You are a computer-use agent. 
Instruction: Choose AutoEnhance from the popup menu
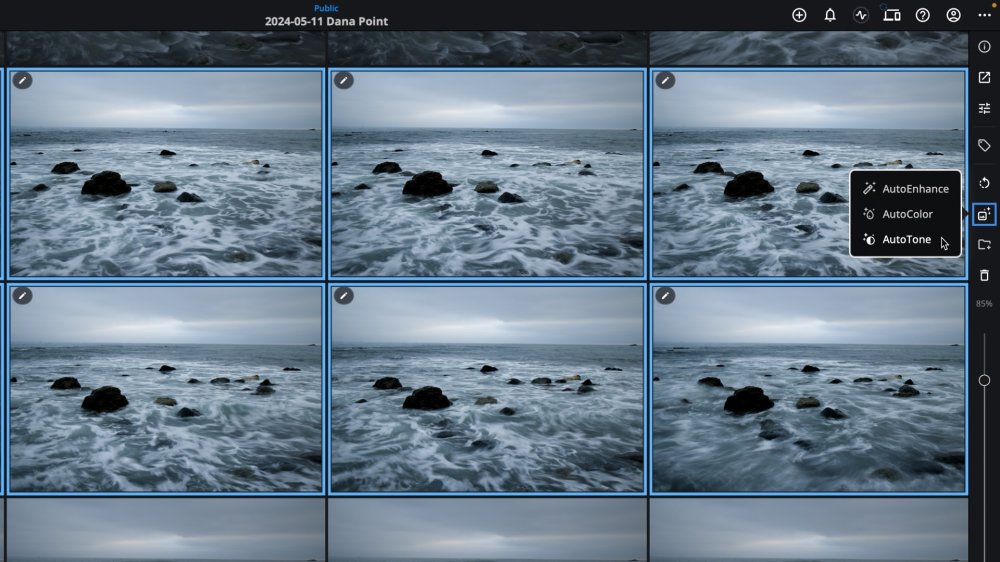[906, 189]
